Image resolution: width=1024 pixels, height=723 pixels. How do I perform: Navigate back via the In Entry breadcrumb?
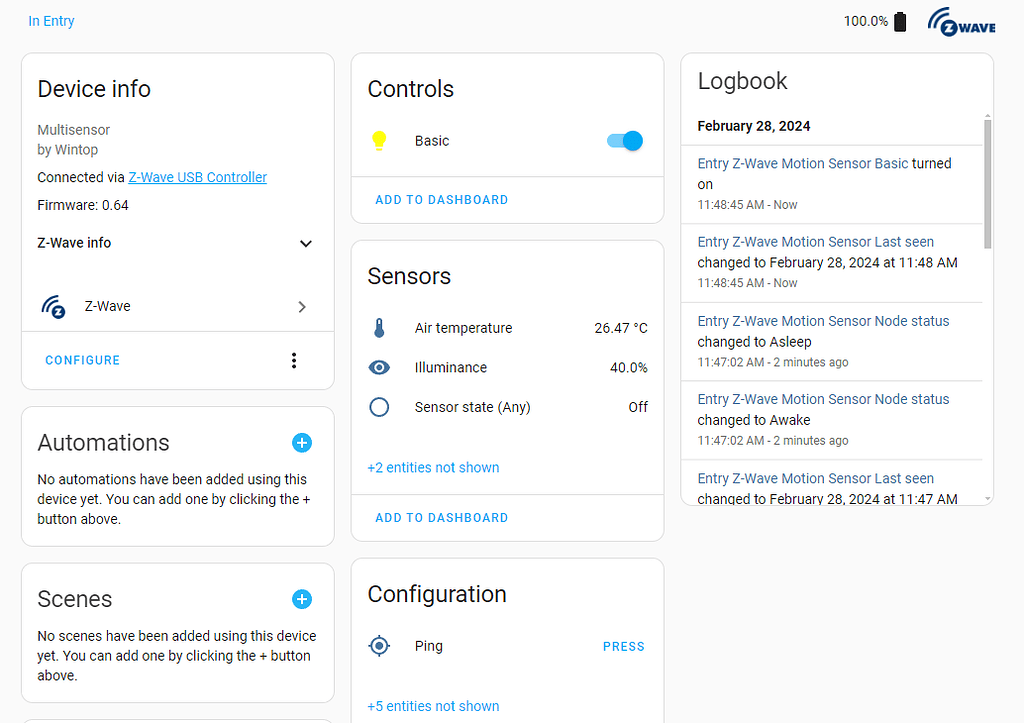click(x=51, y=21)
